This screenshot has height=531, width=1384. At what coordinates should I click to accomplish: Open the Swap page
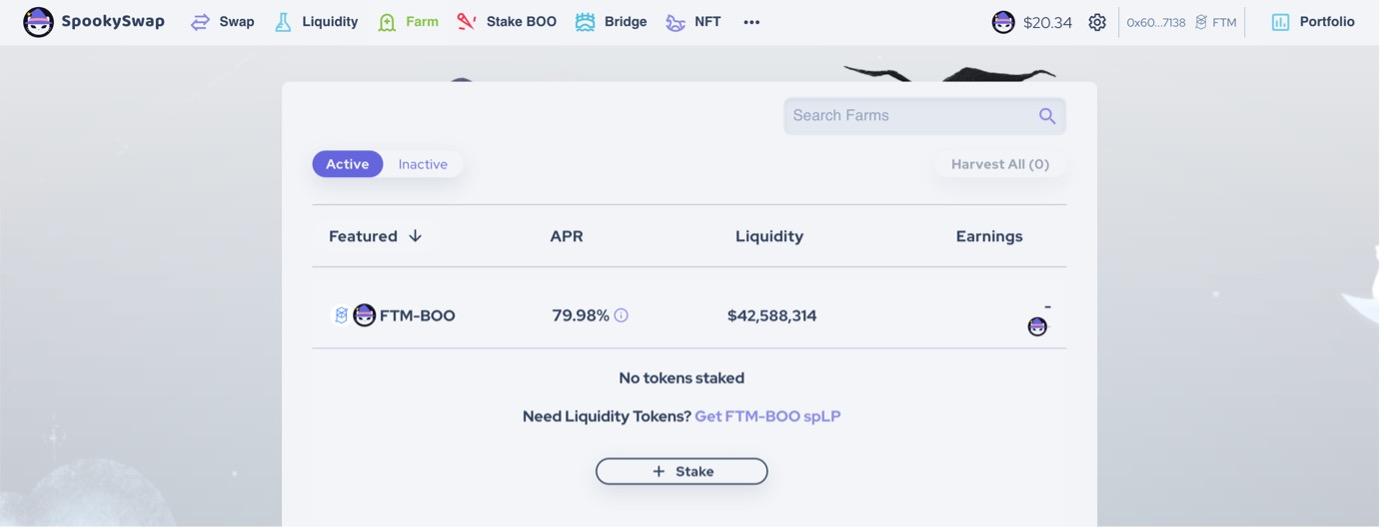click(223, 22)
